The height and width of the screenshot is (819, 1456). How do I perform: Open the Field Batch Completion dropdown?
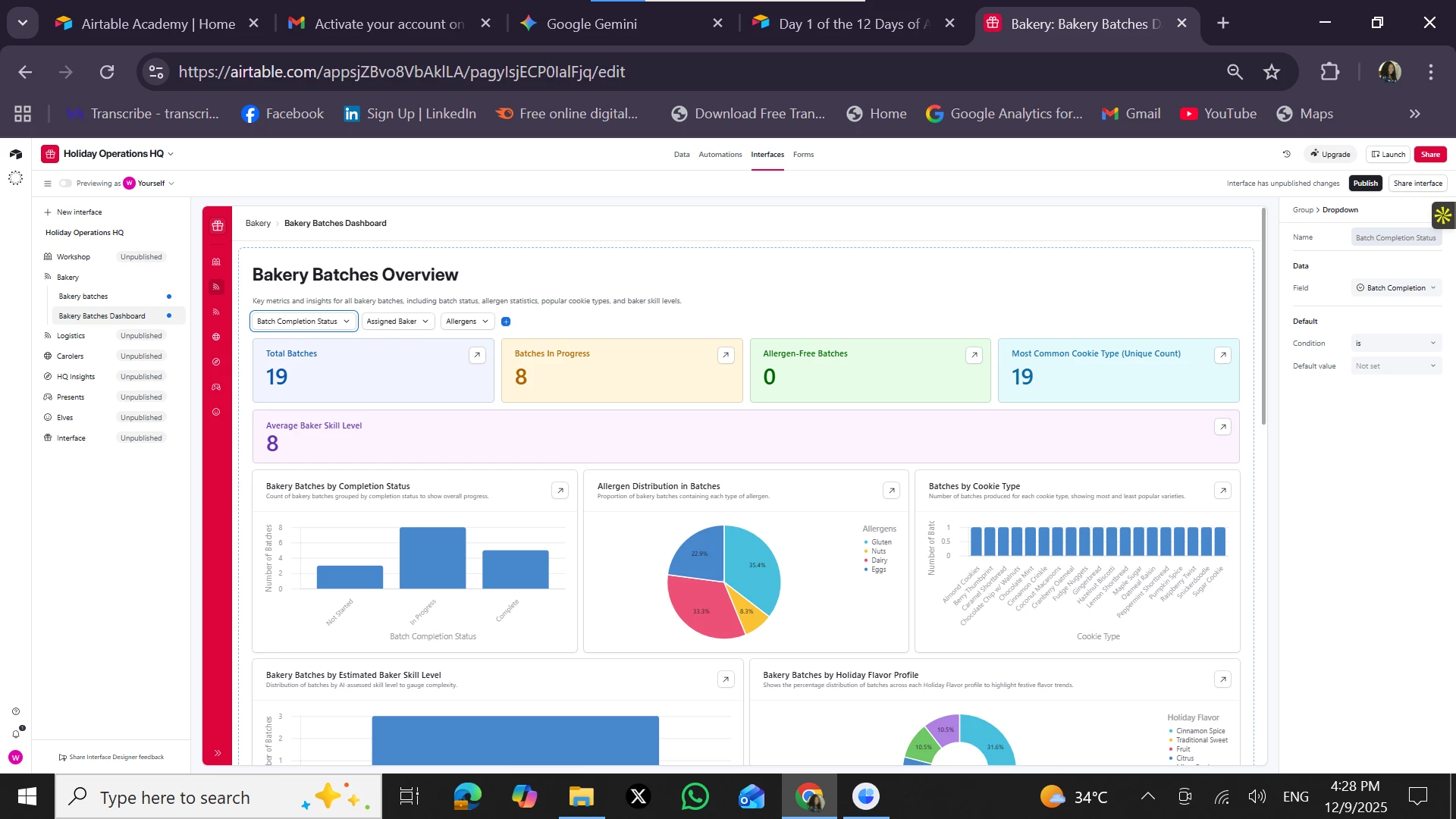(x=1395, y=288)
